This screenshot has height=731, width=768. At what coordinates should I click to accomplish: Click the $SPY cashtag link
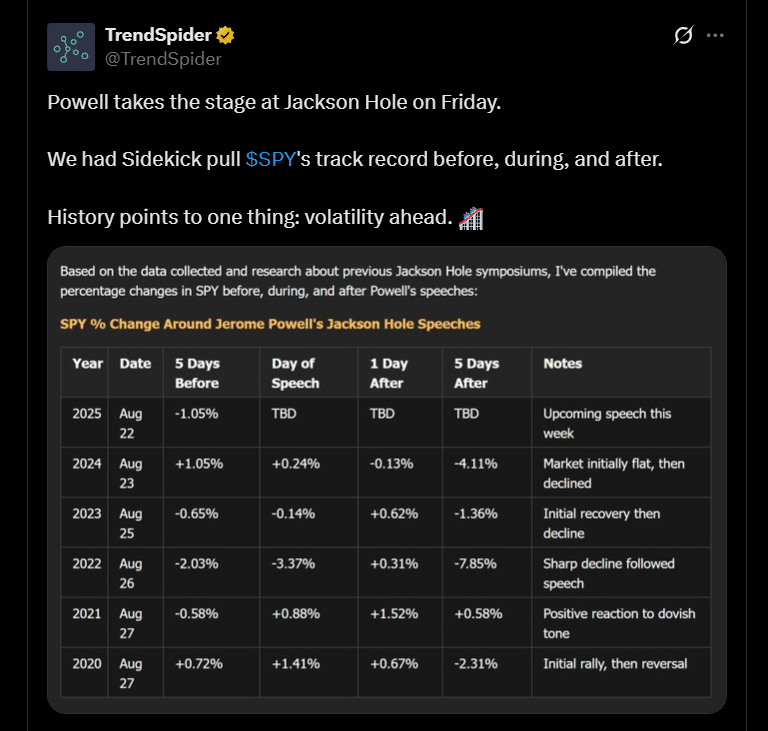pos(270,159)
